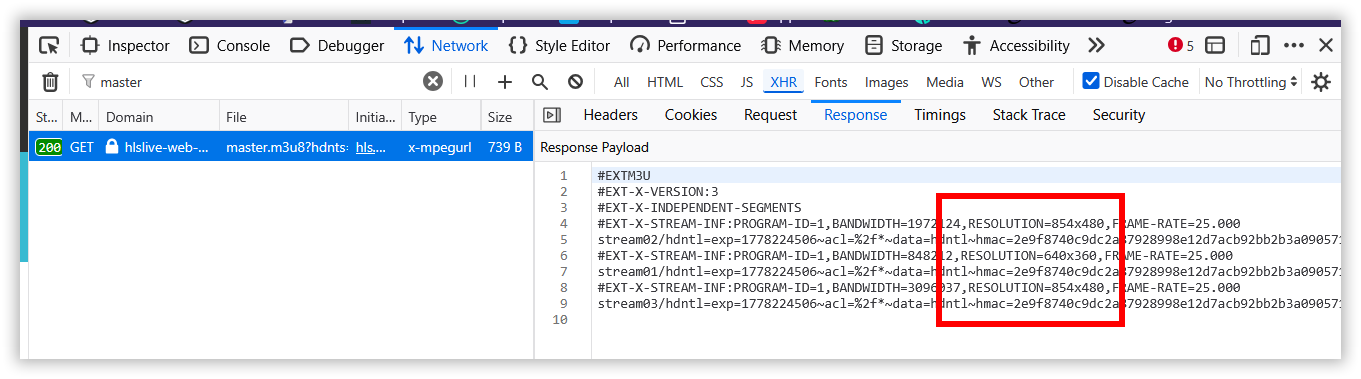The height and width of the screenshot is (379, 1361).
Task: Open network settings gear icon
Action: (1321, 82)
